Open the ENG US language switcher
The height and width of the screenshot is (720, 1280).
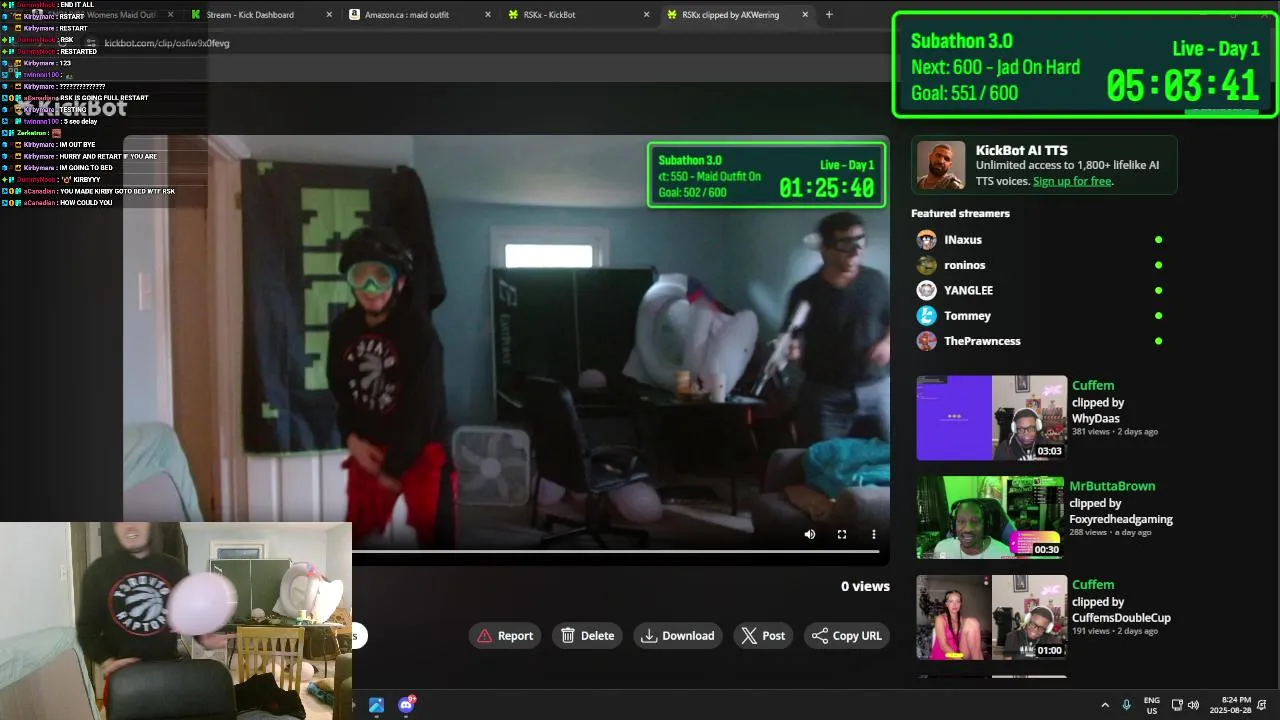1152,705
